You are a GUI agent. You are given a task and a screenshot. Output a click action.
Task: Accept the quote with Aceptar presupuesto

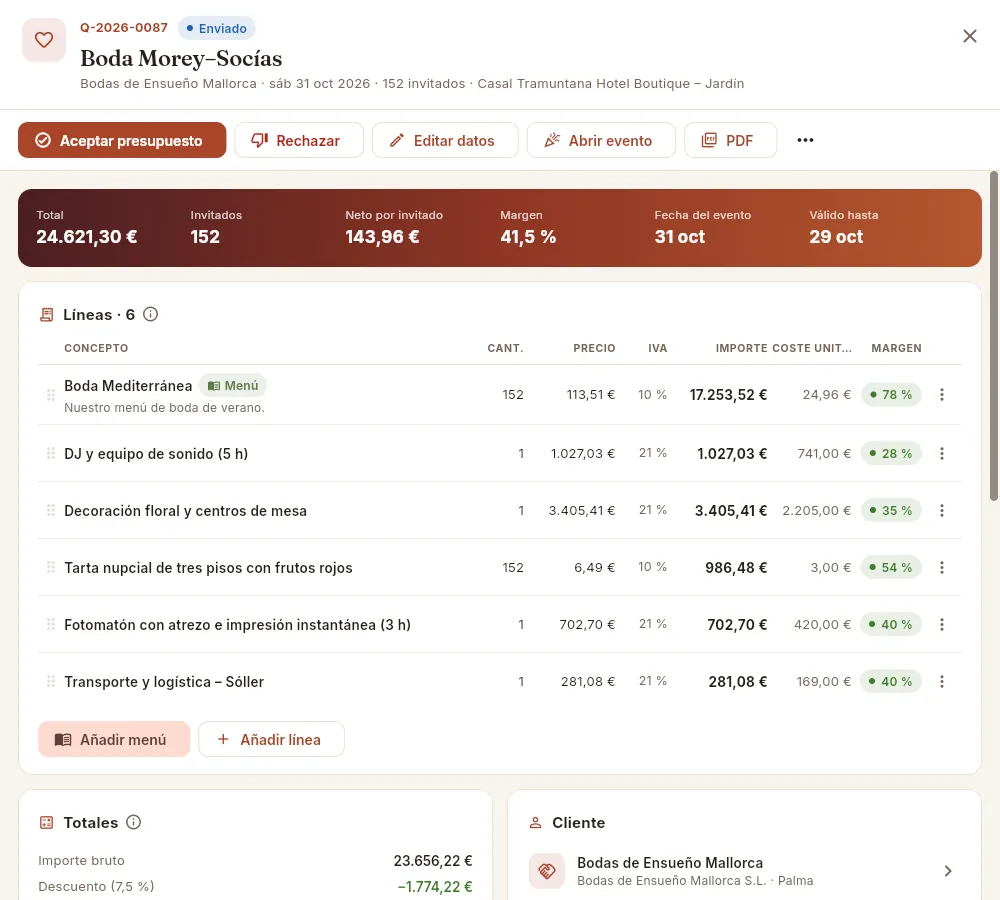tap(122, 140)
